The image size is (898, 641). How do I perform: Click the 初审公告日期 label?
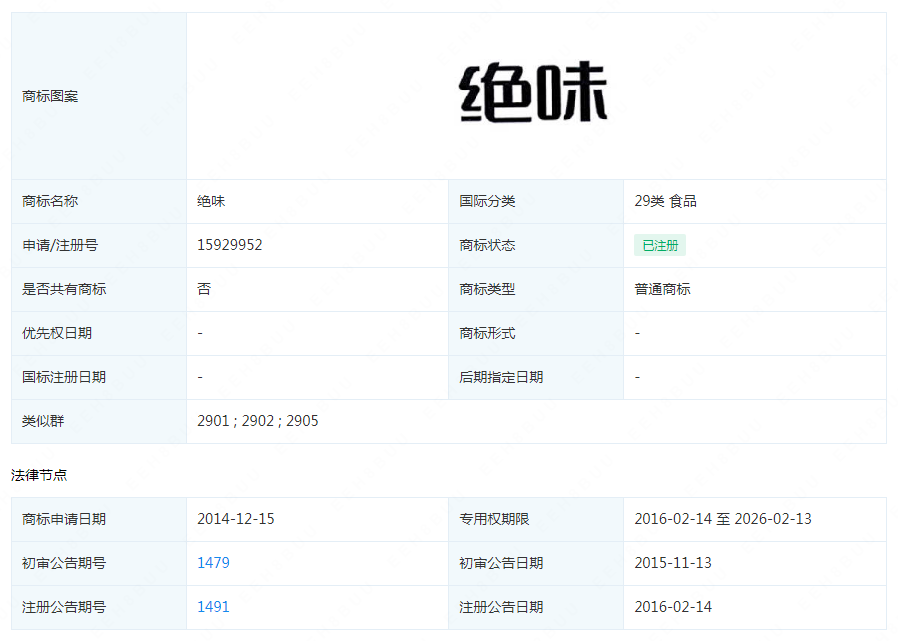501,563
